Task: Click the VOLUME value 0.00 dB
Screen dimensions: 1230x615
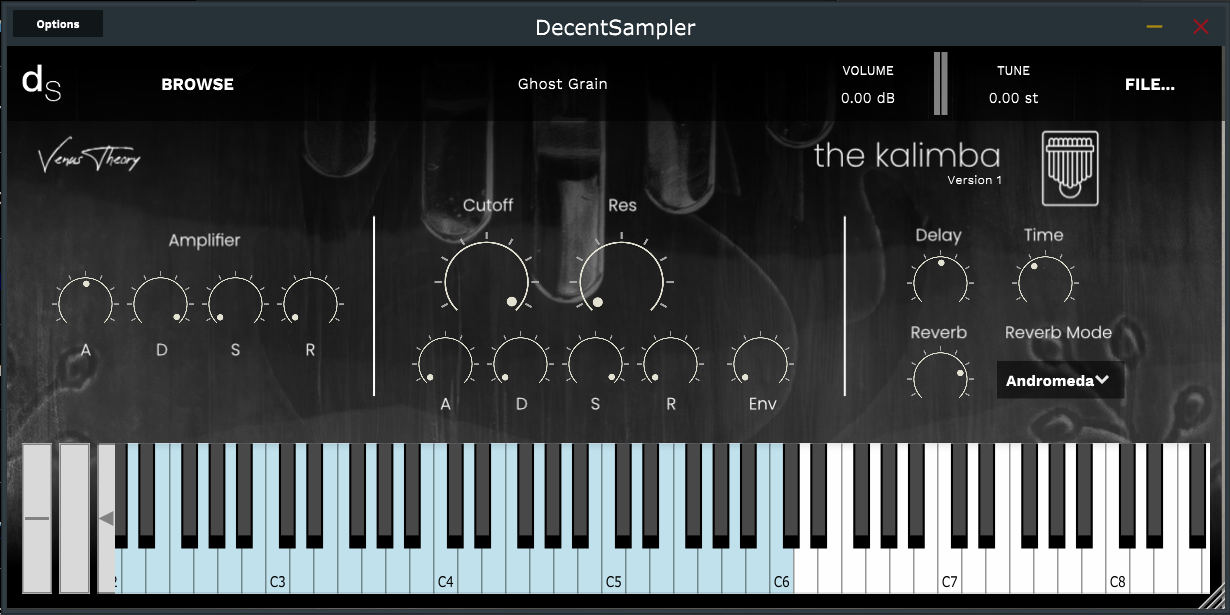Action: click(868, 98)
